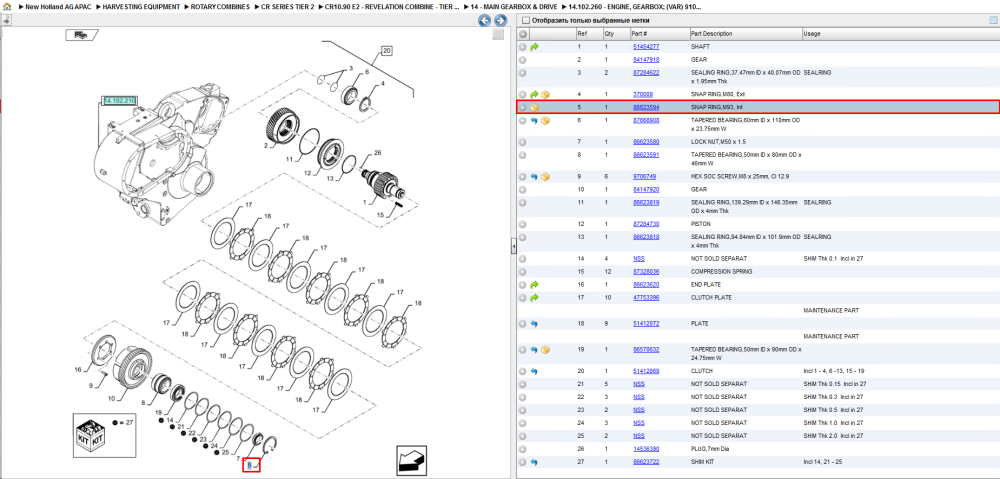Click callout number 20 box in diagram
The image size is (1000, 479).
coord(387,50)
